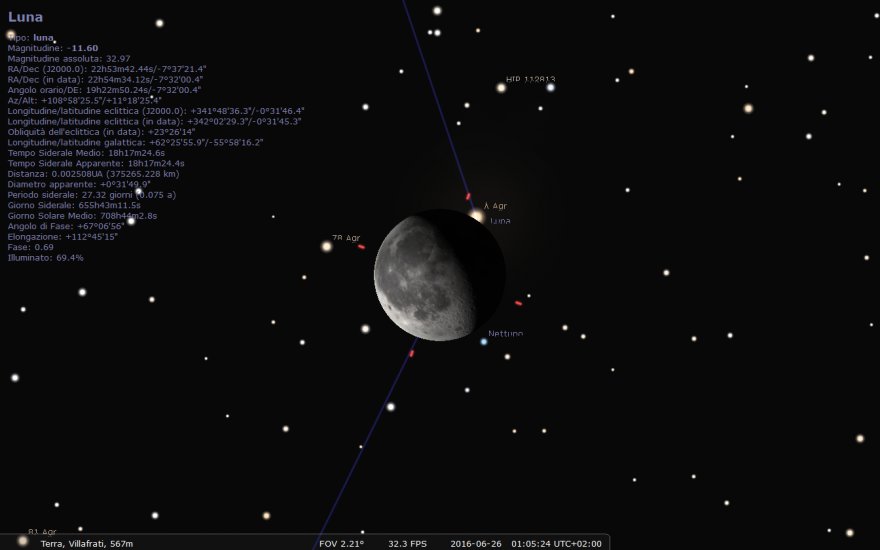Click the FOV 2.21° readout

pos(341,543)
